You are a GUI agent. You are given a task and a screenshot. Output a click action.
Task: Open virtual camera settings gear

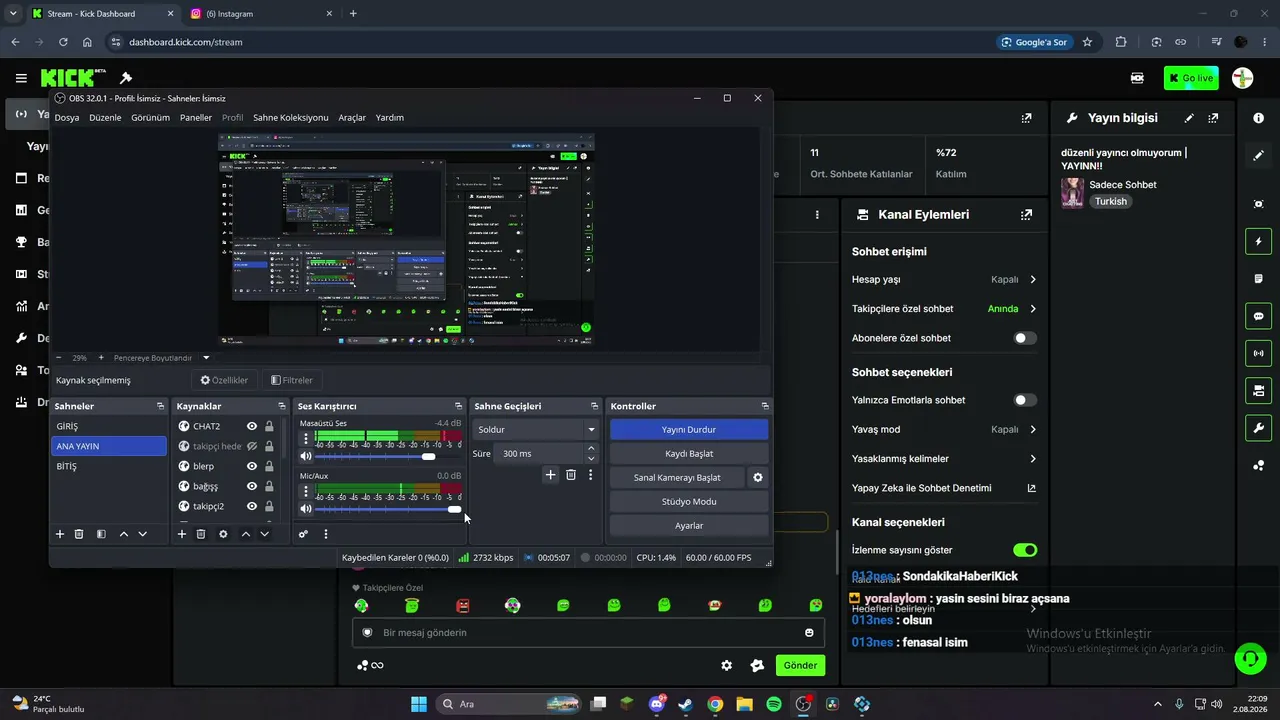click(x=758, y=477)
